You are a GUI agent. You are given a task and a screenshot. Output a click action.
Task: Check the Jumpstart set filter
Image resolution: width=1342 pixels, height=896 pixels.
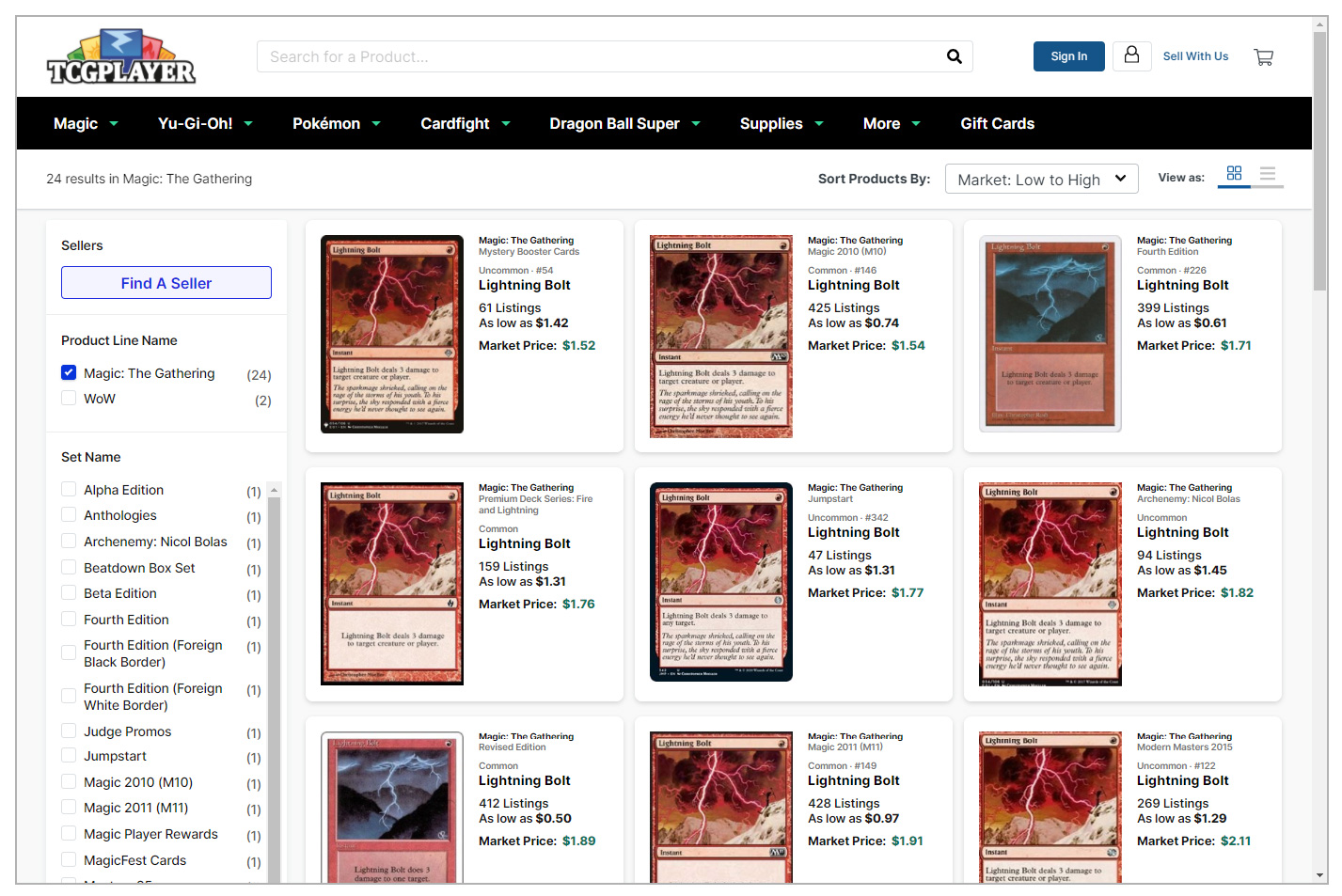[69, 756]
